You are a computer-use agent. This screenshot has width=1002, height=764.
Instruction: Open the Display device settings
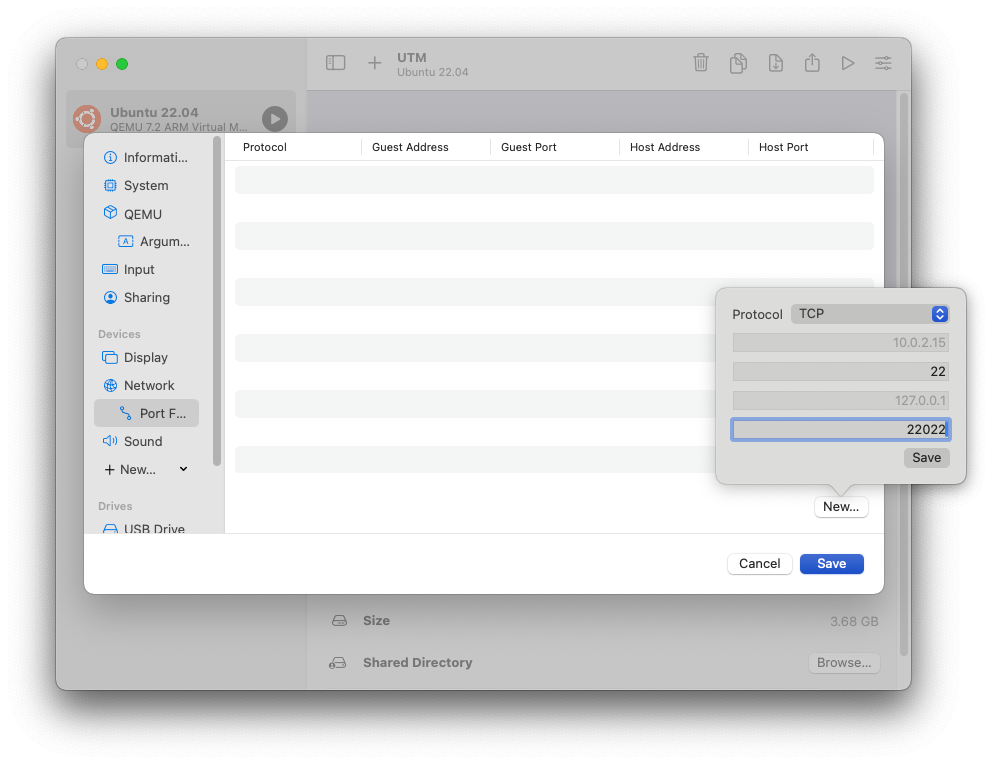145,357
